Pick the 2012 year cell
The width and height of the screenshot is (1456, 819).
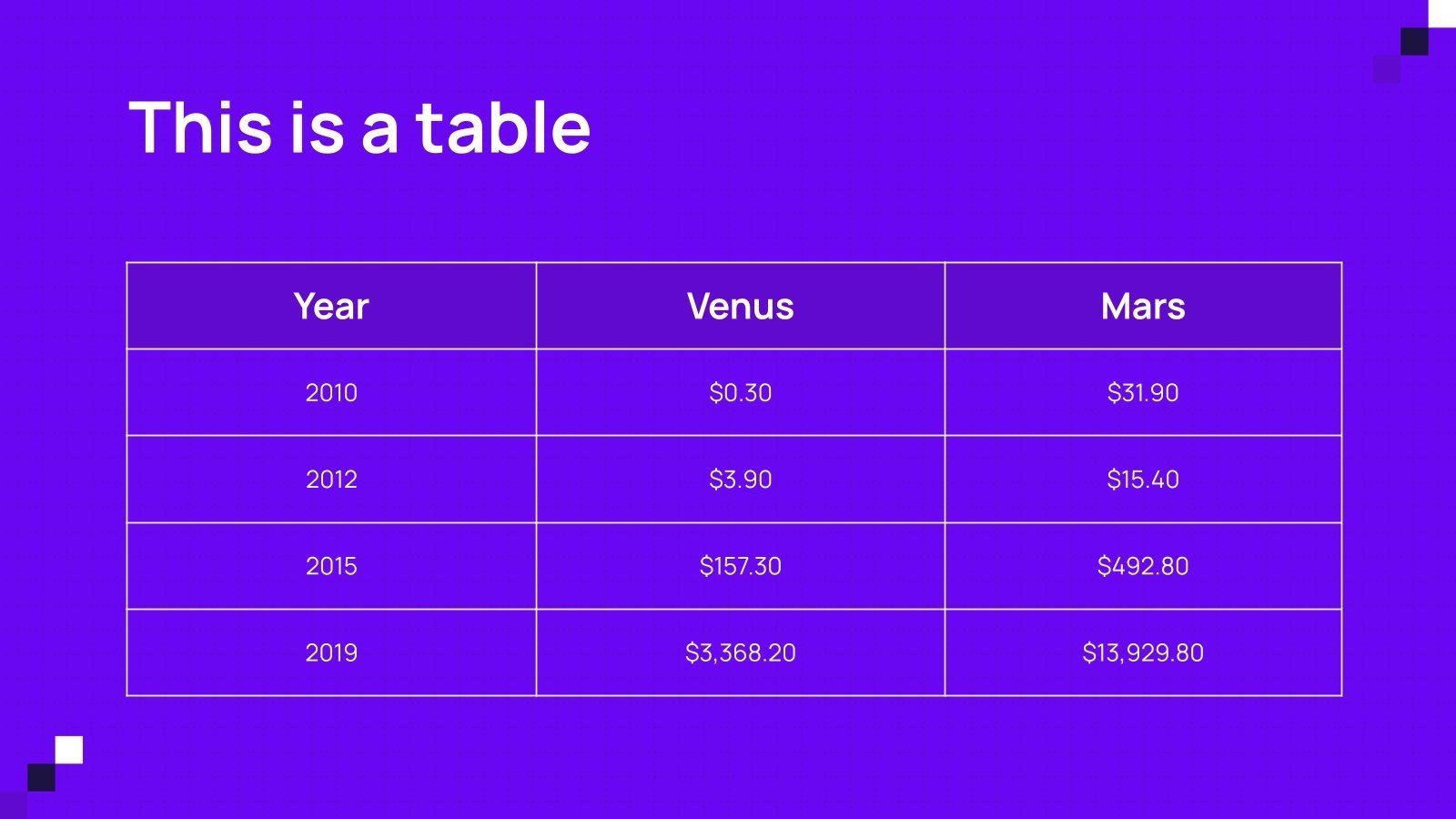(x=331, y=479)
